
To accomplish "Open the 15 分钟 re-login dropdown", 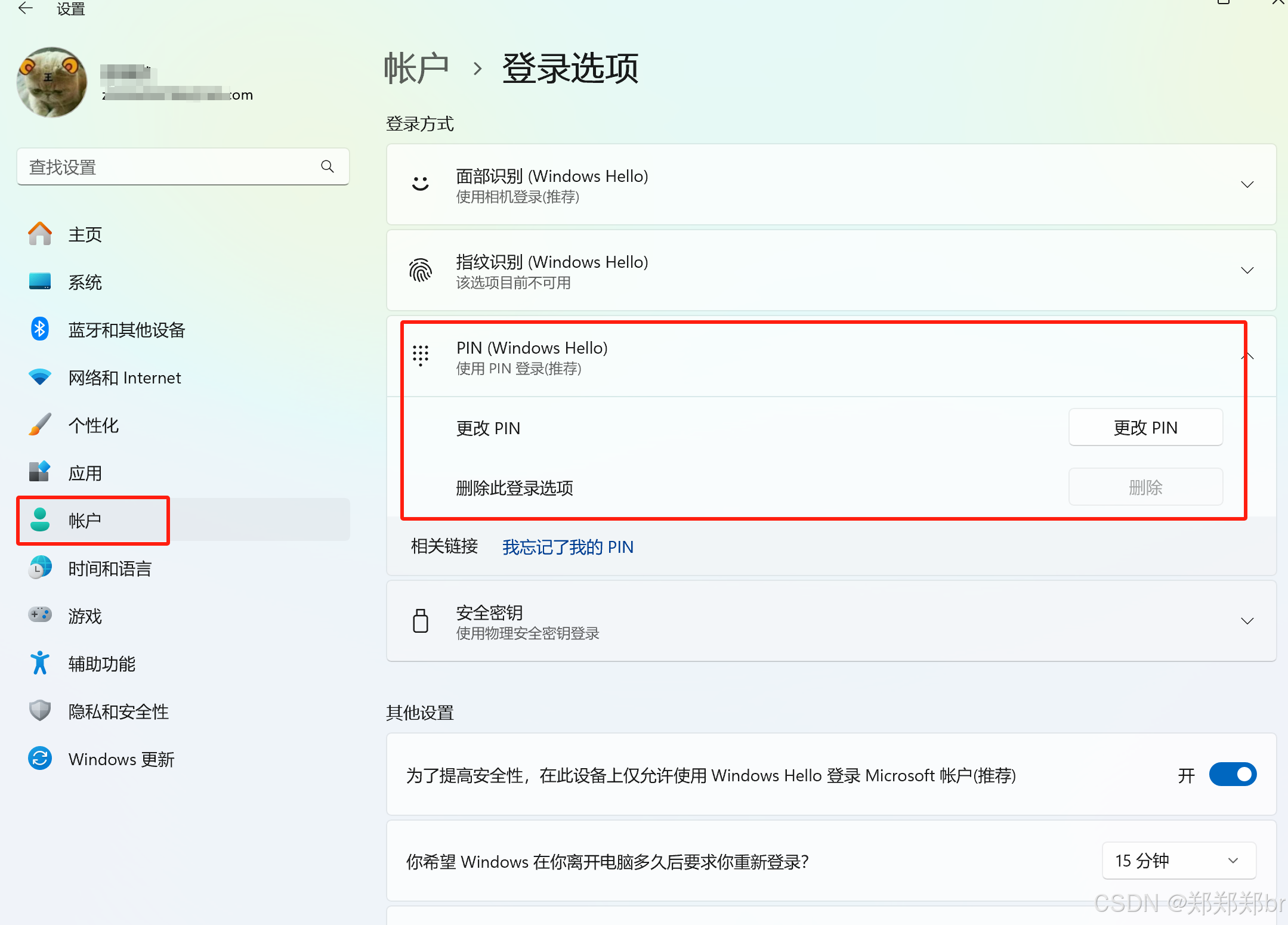I will tap(1178, 861).
